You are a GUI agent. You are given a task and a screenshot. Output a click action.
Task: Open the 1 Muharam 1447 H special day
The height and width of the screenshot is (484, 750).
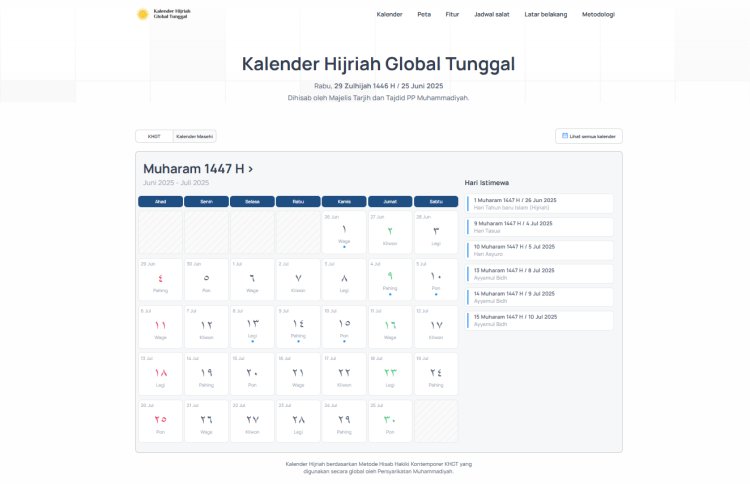(x=540, y=204)
